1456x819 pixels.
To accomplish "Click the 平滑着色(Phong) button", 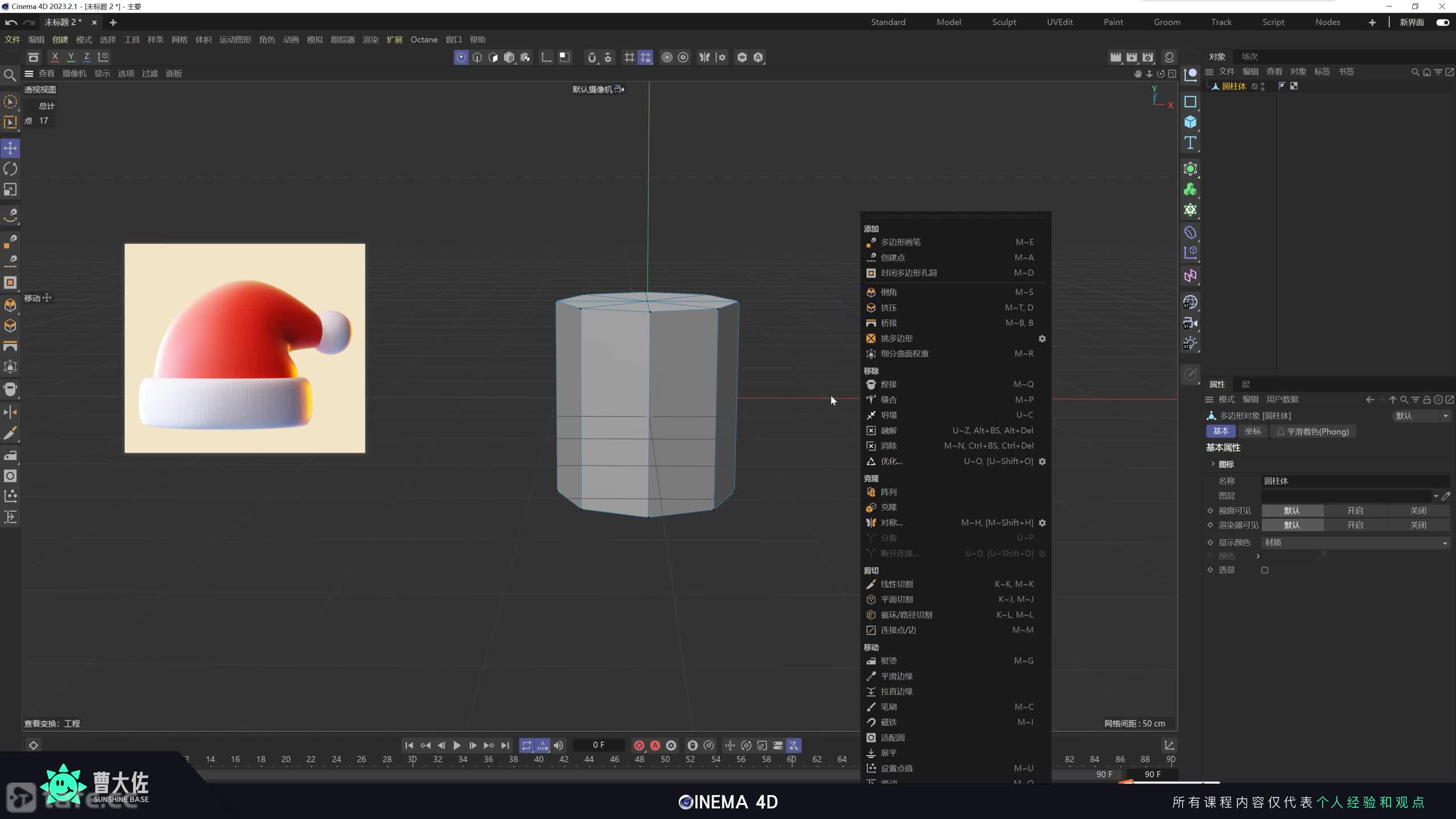I will tap(1313, 432).
